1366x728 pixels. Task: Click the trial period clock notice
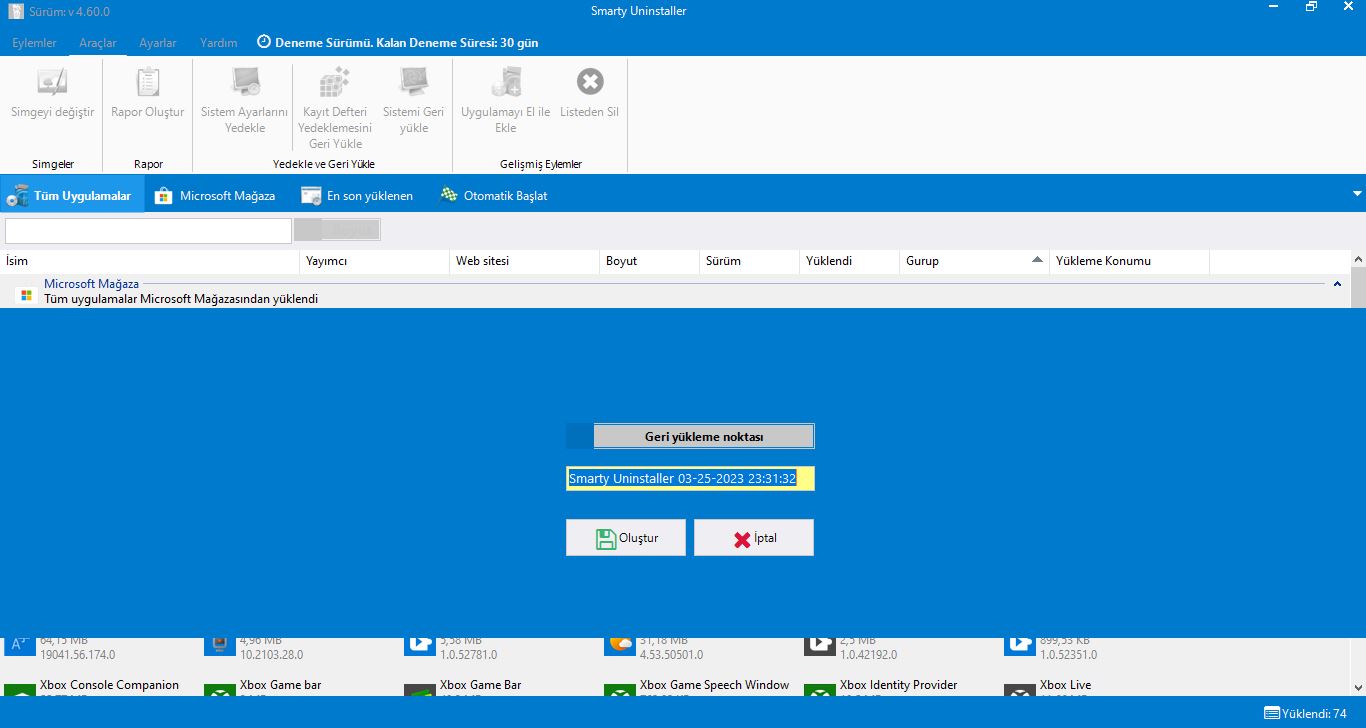point(398,43)
